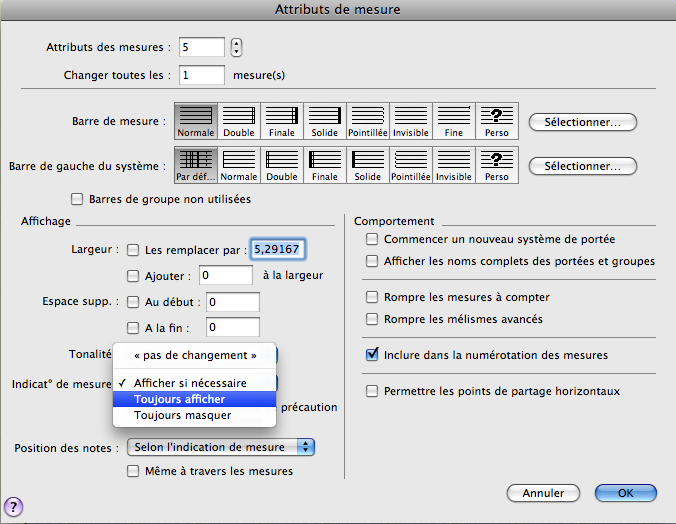Uncheck Inclure dans la numérotation des mesures
This screenshot has width=676, height=524.
point(373,355)
